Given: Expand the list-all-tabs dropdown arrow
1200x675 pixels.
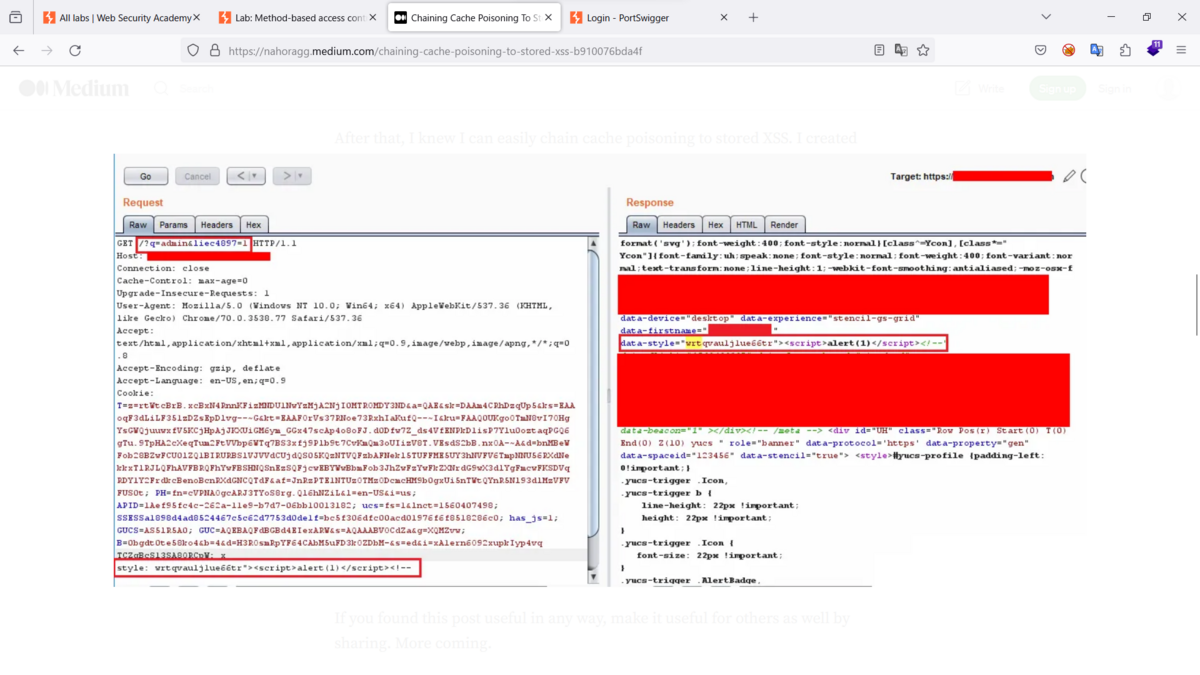Looking at the screenshot, I should [x=1046, y=17].
